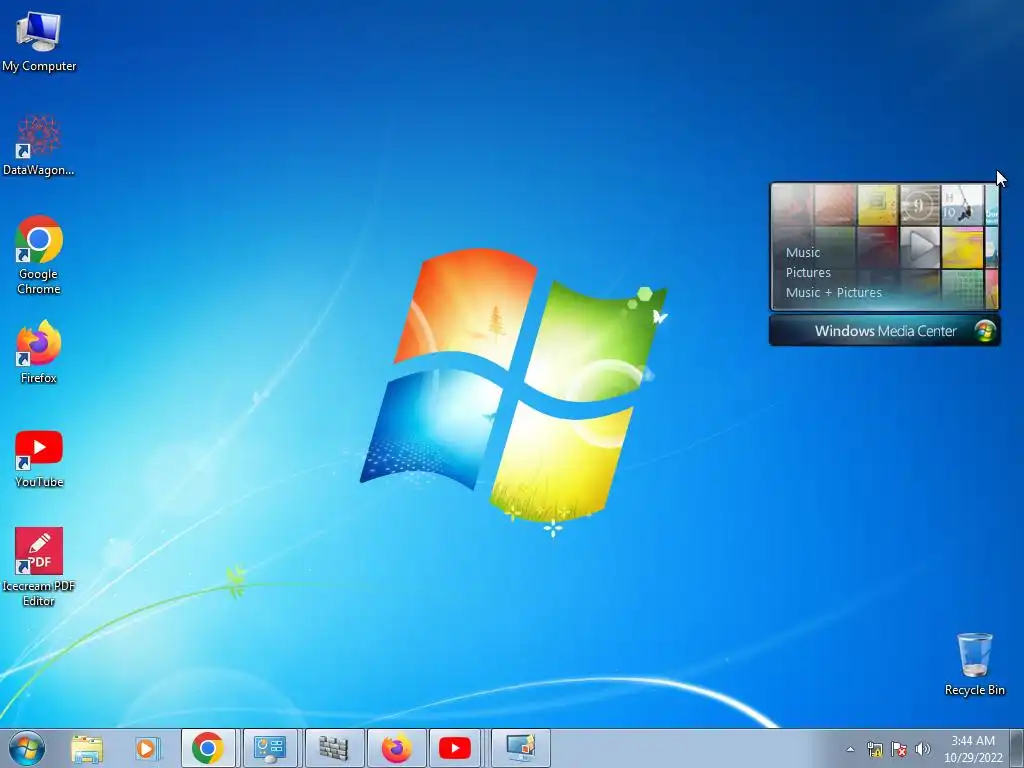Open the Windows Start menu orb
The image size is (1024, 768).
(x=27, y=748)
